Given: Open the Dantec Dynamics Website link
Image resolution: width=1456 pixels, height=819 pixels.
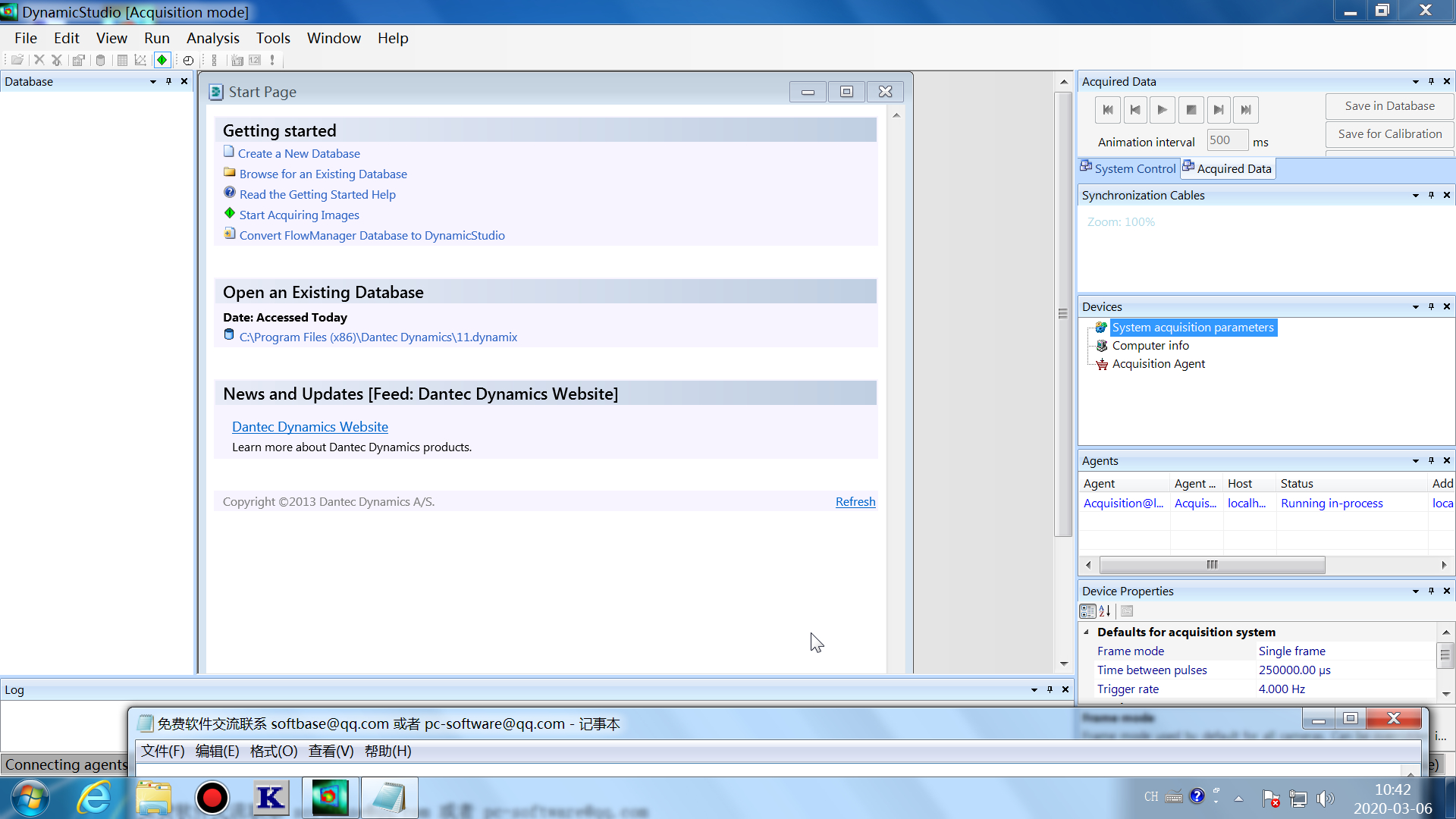Looking at the screenshot, I should coord(310,427).
